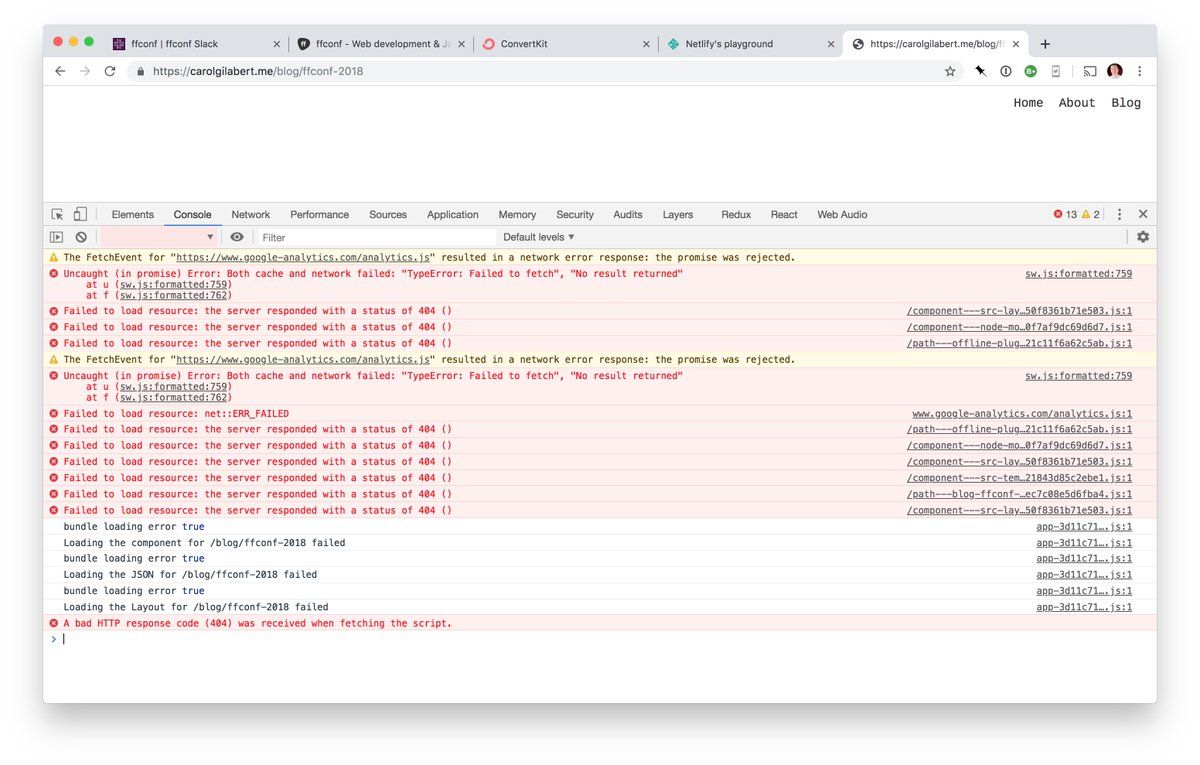The width and height of the screenshot is (1200, 765).
Task: Open the Default levels dropdown
Action: [539, 237]
